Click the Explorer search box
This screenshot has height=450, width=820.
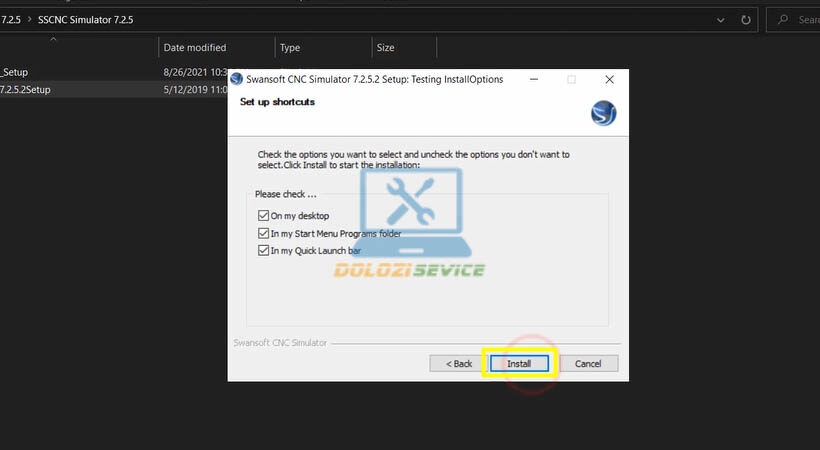tap(793, 20)
